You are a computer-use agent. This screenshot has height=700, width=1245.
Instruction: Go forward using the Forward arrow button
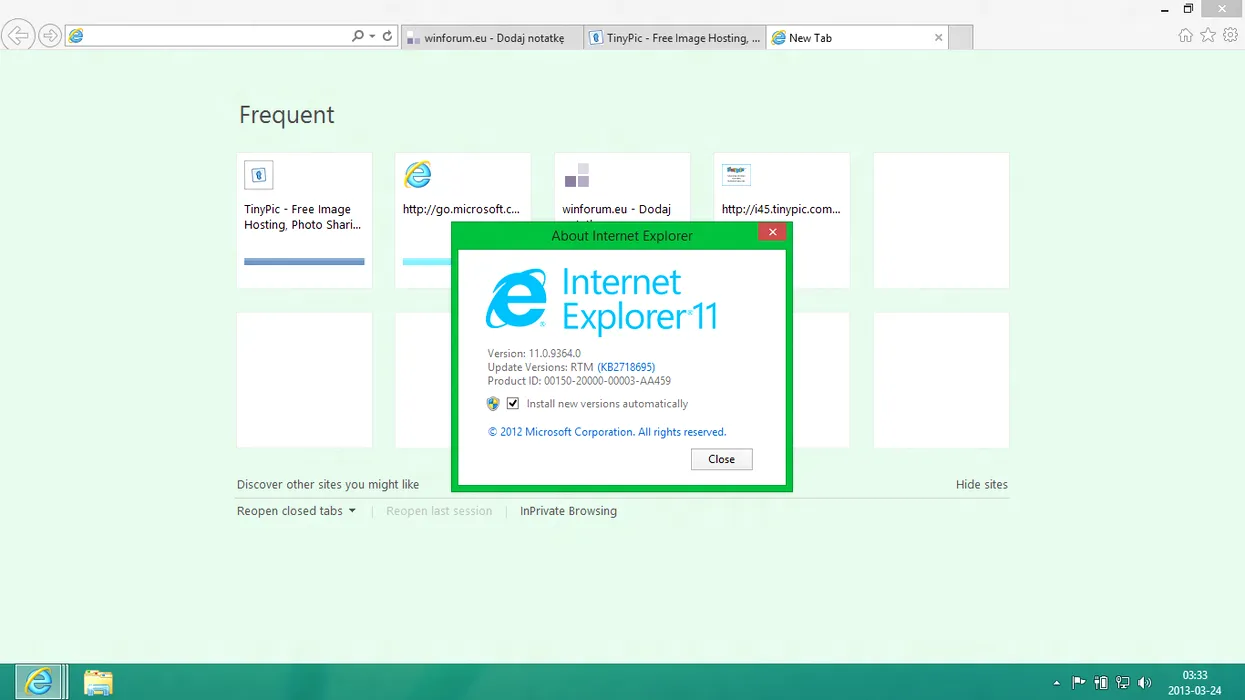coord(50,36)
